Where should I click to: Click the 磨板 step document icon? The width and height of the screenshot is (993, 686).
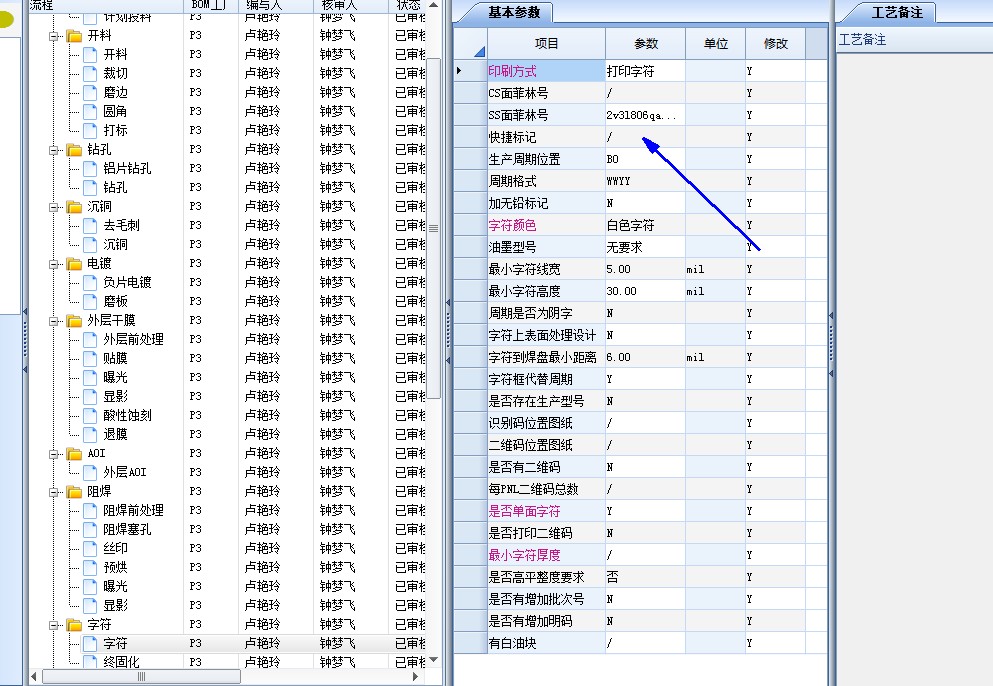pyautogui.click(x=91, y=302)
